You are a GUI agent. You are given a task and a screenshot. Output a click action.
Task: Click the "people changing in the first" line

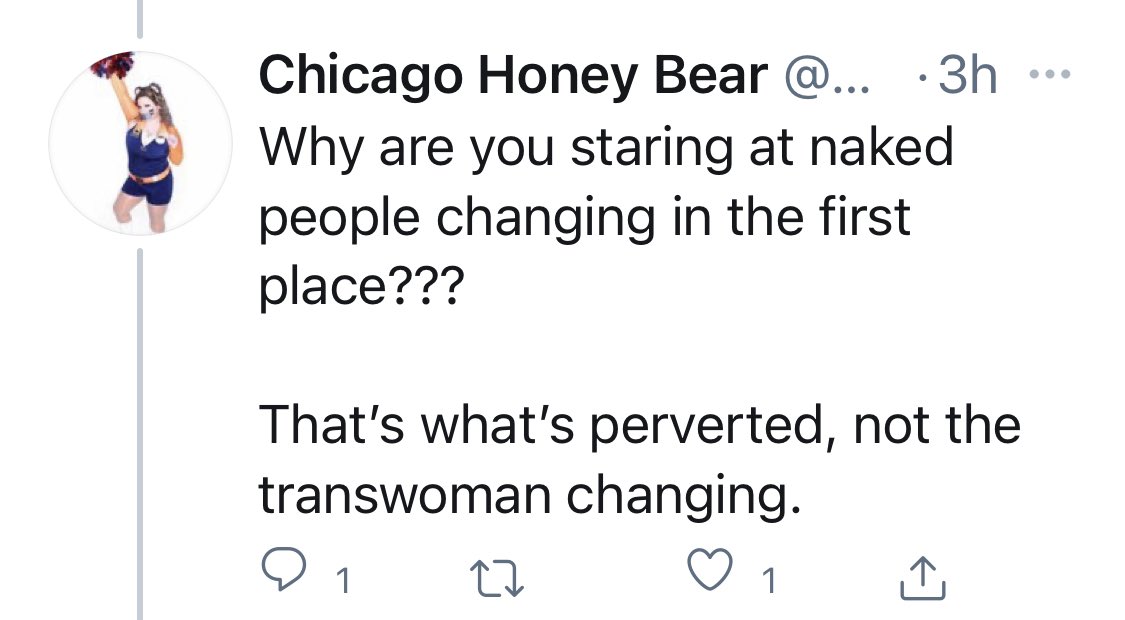click(x=585, y=217)
